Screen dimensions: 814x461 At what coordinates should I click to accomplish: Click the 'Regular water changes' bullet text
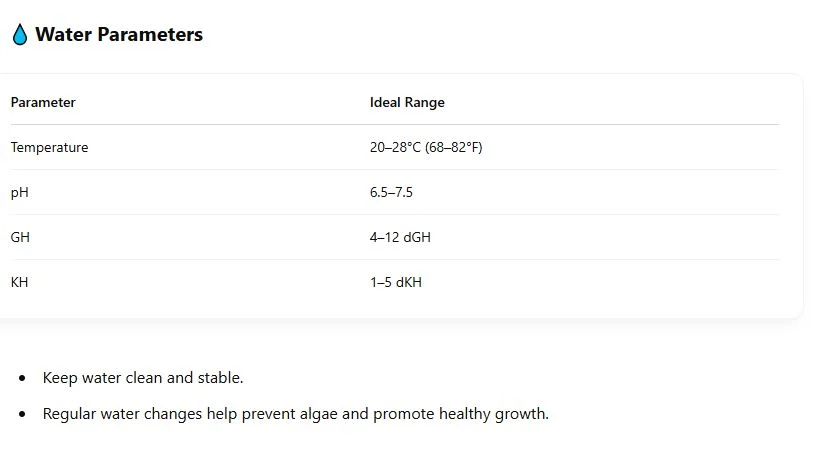pos(295,413)
